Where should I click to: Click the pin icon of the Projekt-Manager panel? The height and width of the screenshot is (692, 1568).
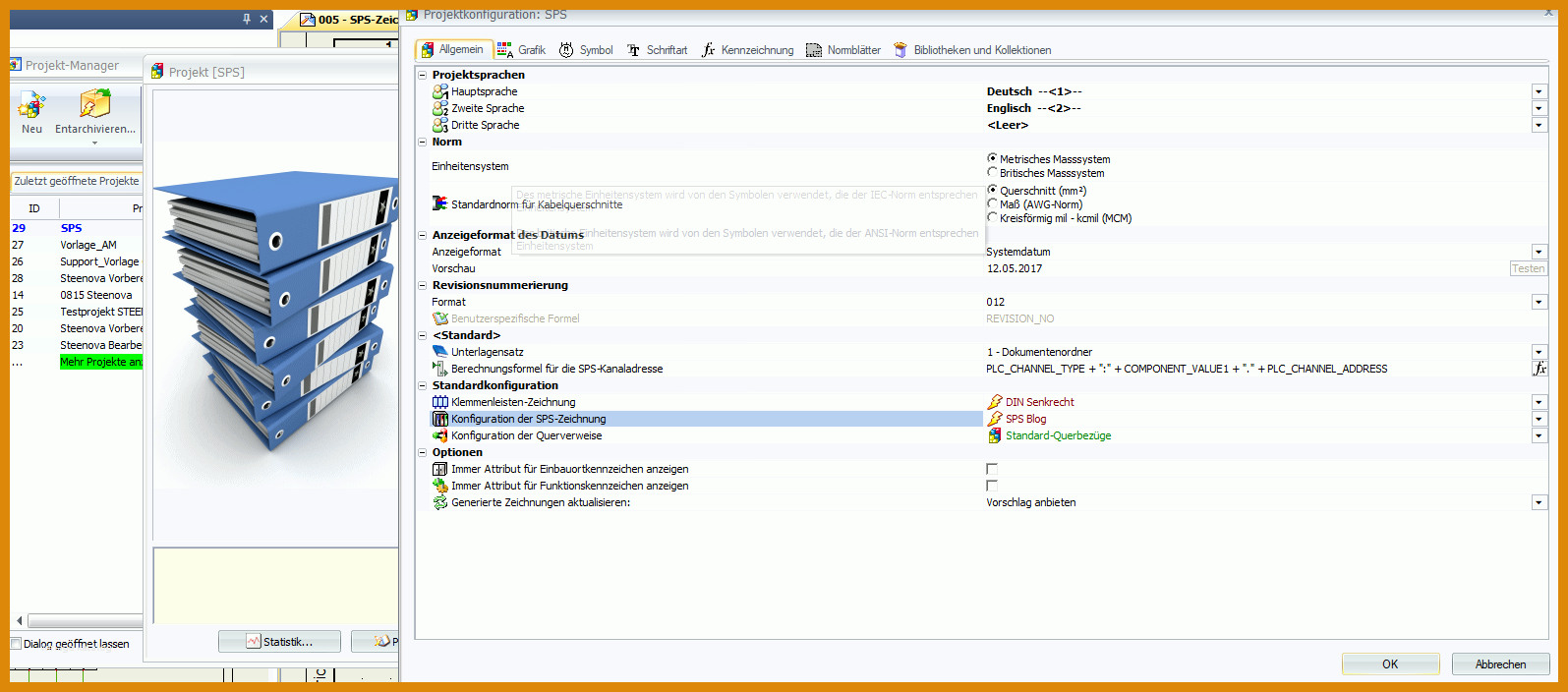[246, 19]
